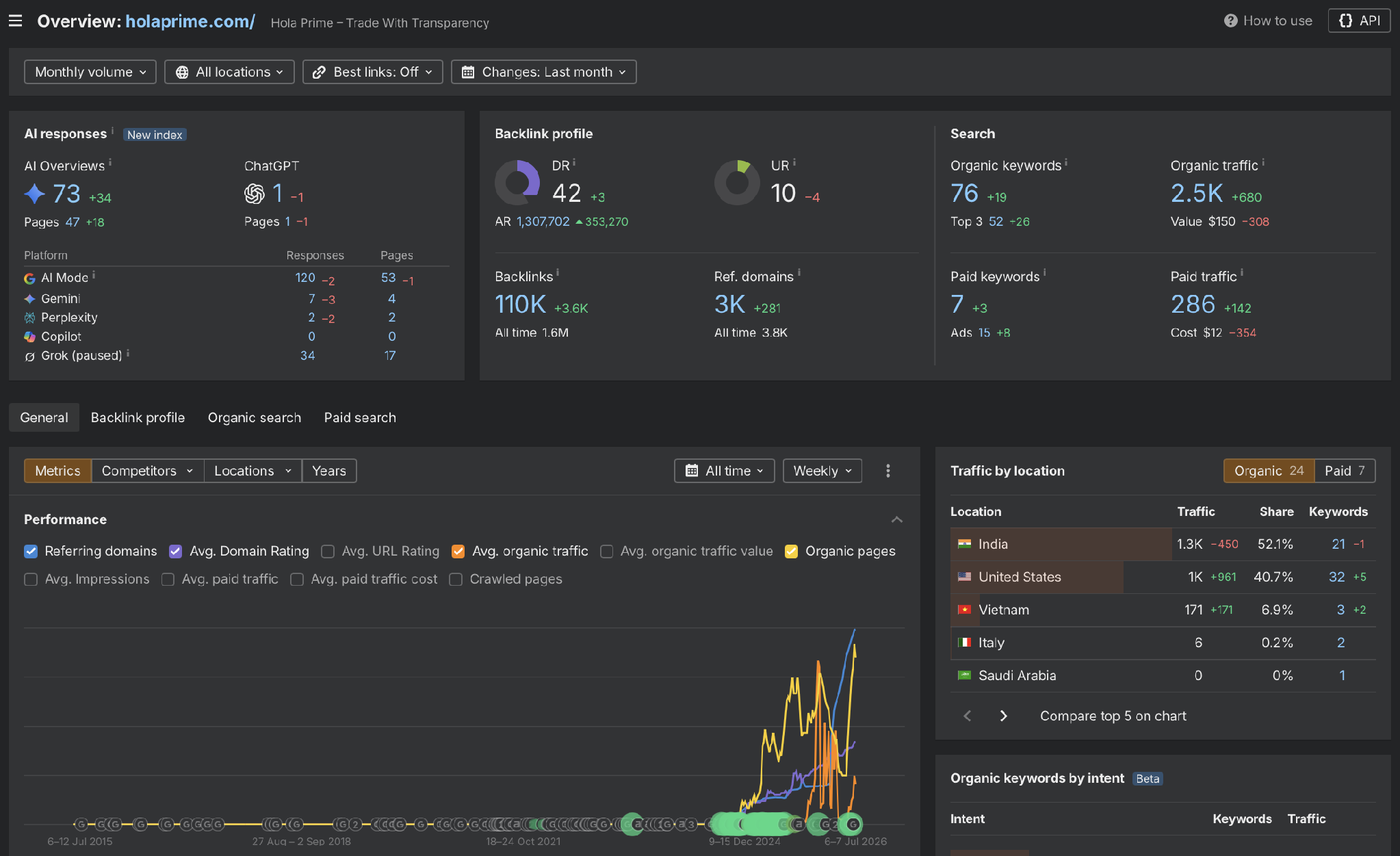Click the Perplexity platform icon

coord(29,317)
